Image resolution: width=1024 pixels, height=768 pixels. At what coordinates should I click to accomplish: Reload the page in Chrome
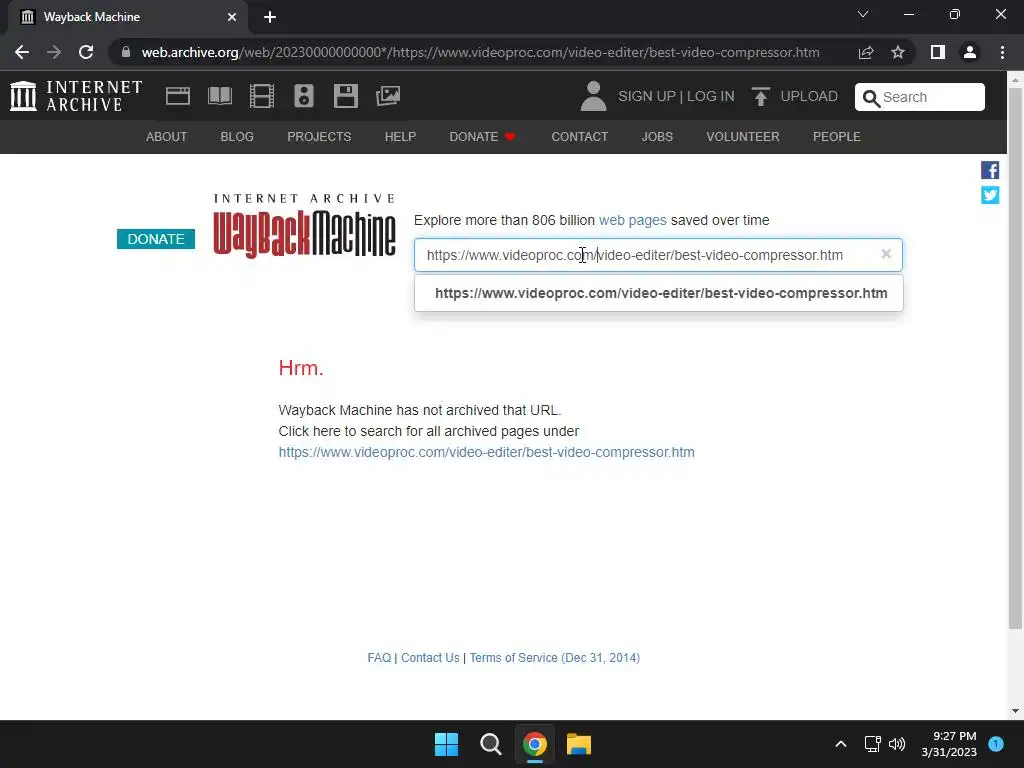86,52
